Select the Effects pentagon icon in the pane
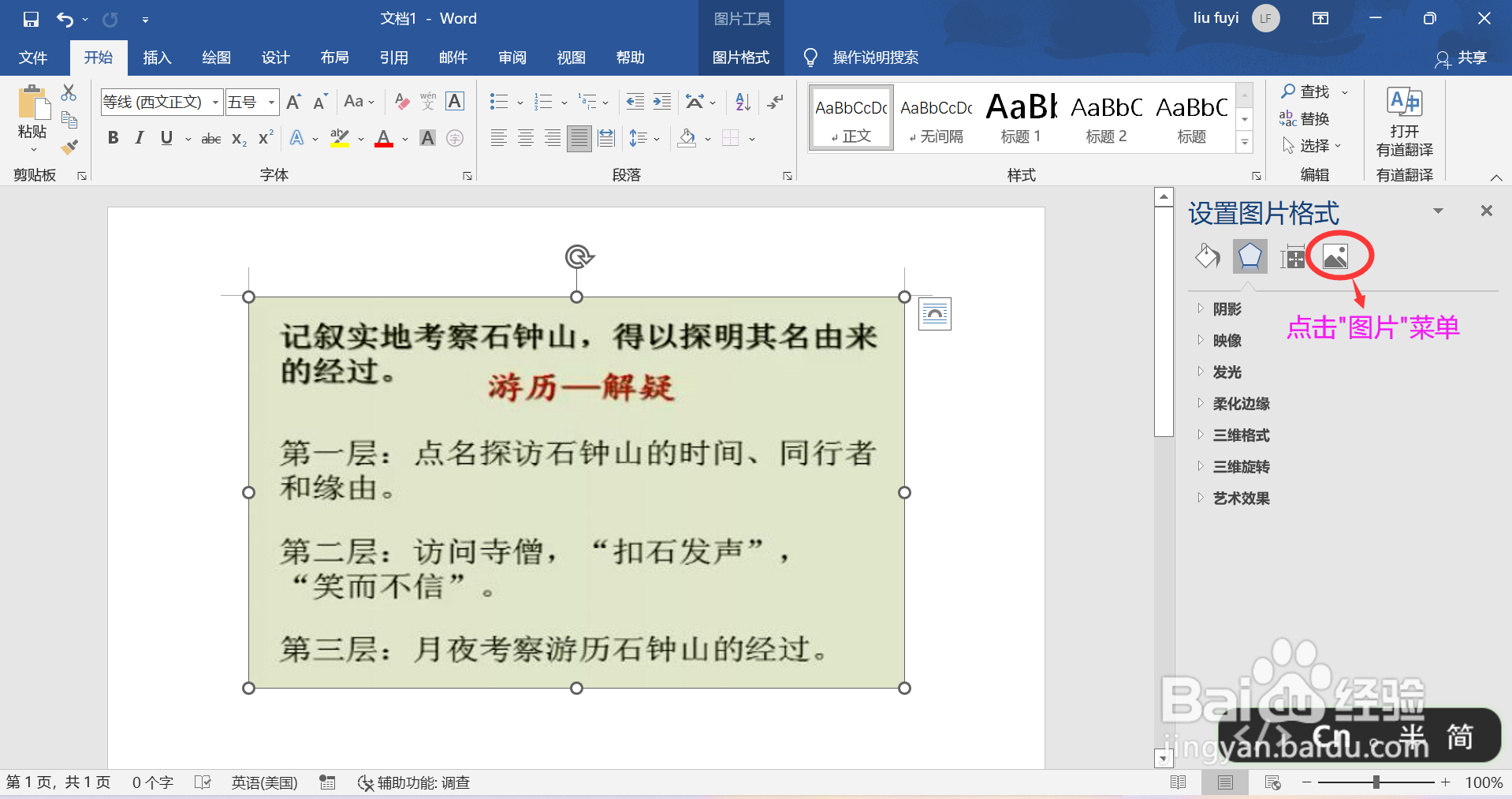Screen dimensions: 1512x799 1249,256
